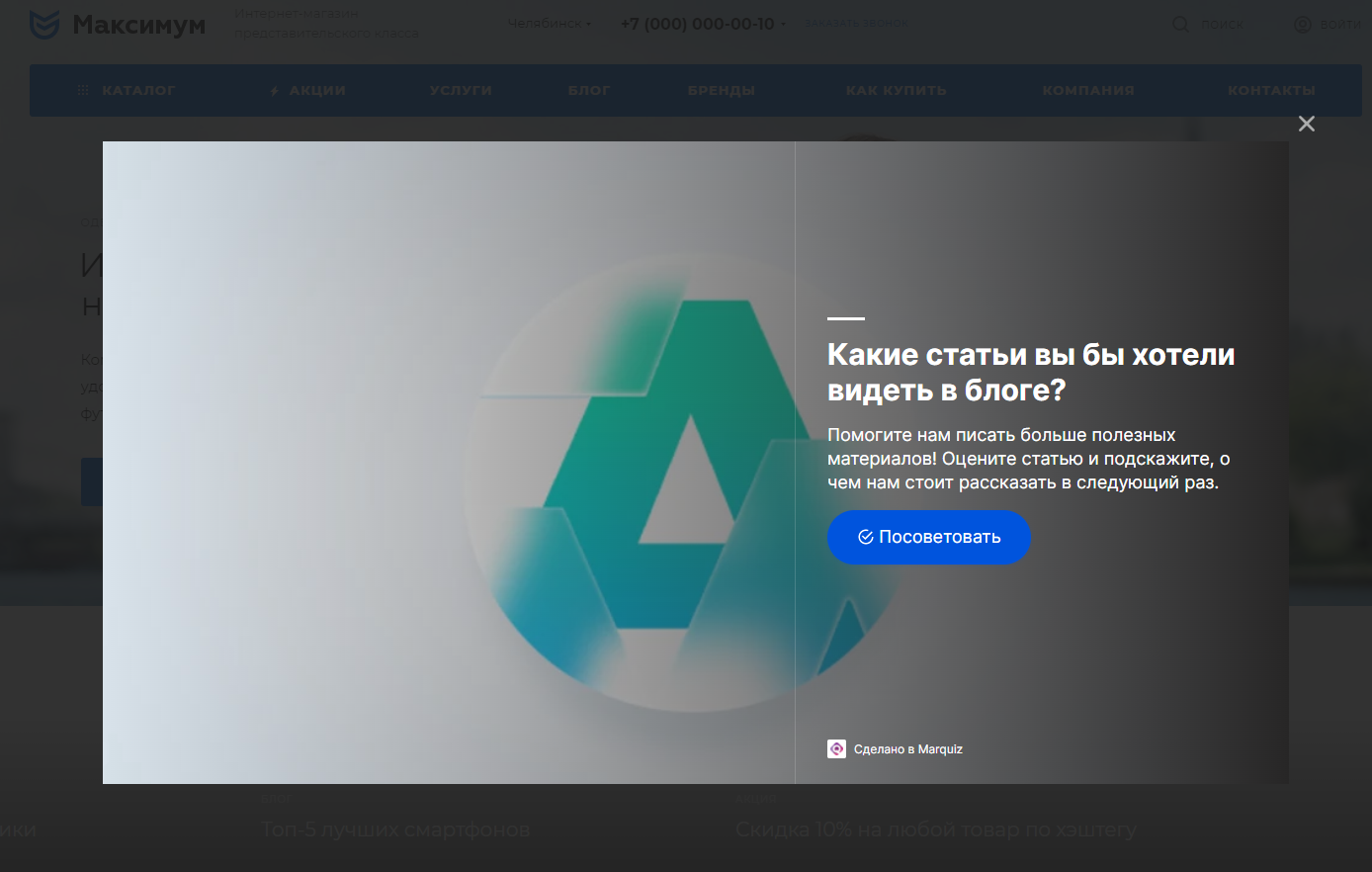This screenshot has width=1372, height=872.
Task: Go to Услуги in navigation bar
Action: 461,90
